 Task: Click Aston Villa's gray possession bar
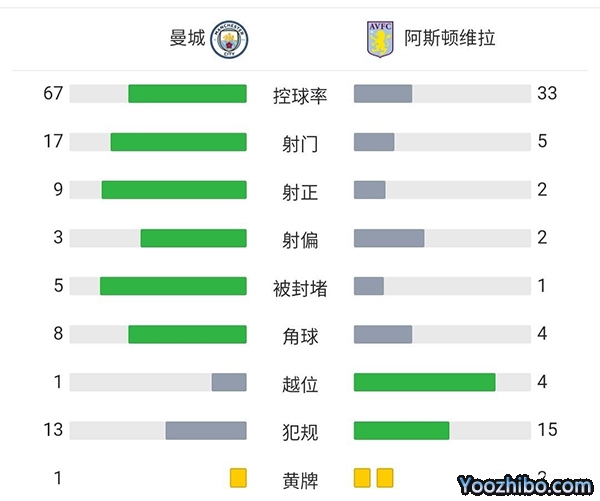click(x=383, y=94)
